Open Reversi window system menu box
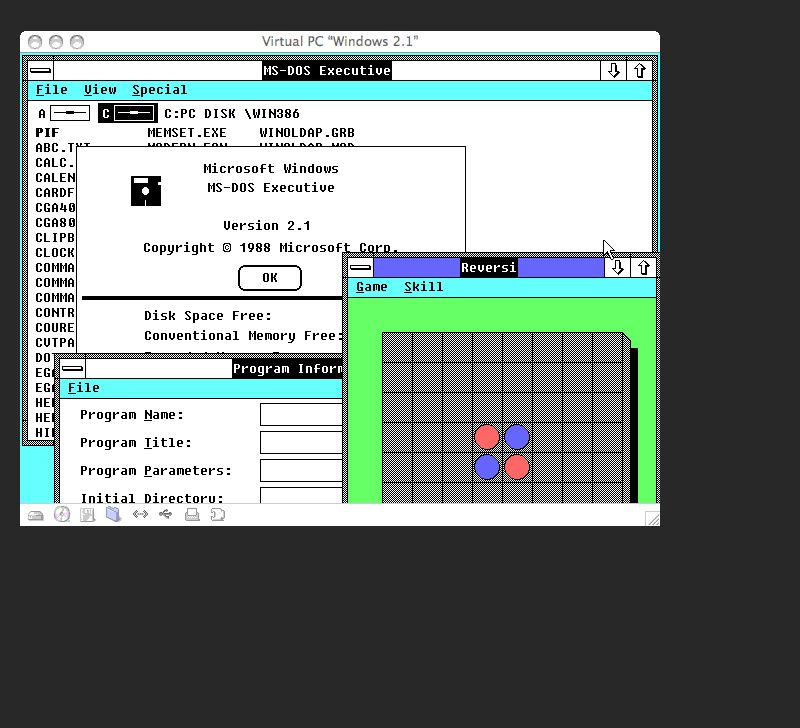 [x=361, y=267]
